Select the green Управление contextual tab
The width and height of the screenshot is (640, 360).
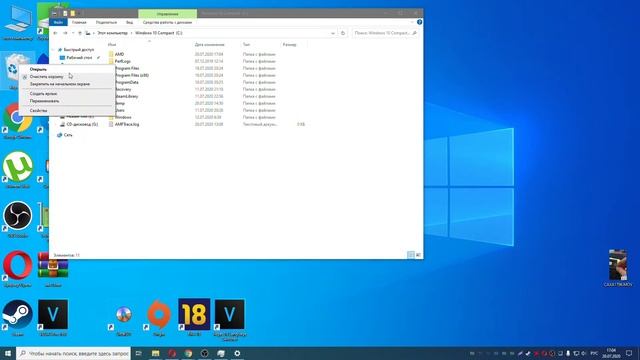[x=168, y=13]
